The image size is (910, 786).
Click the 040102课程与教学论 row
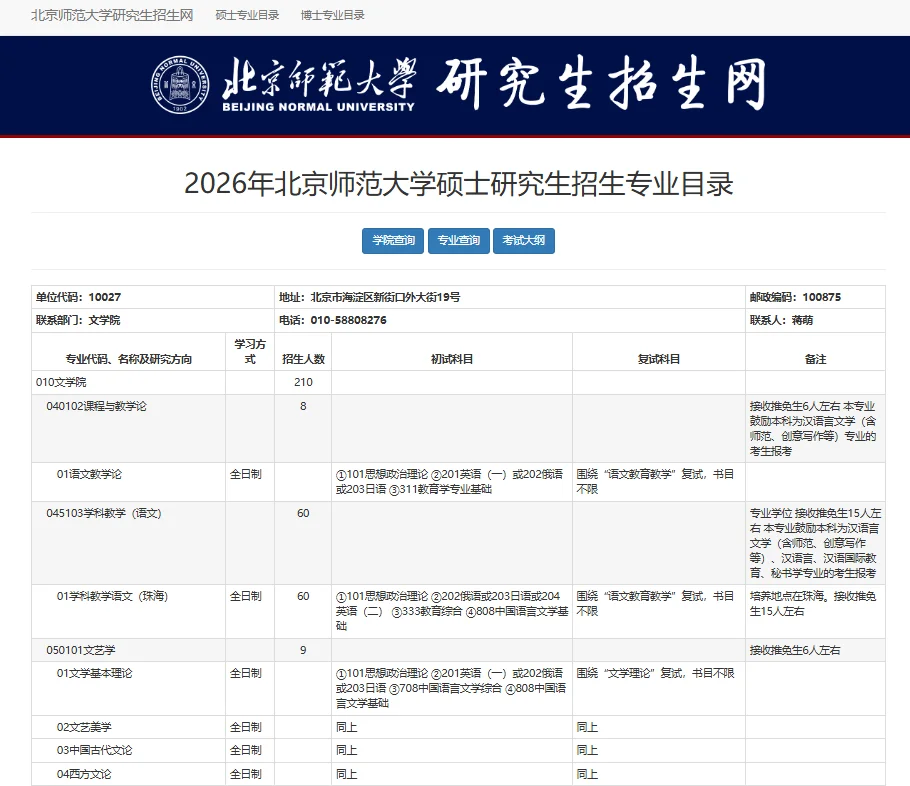point(458,428)
